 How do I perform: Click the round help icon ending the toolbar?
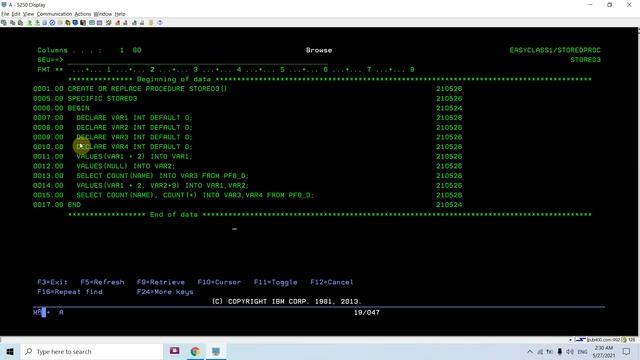[x=160, y=23]
